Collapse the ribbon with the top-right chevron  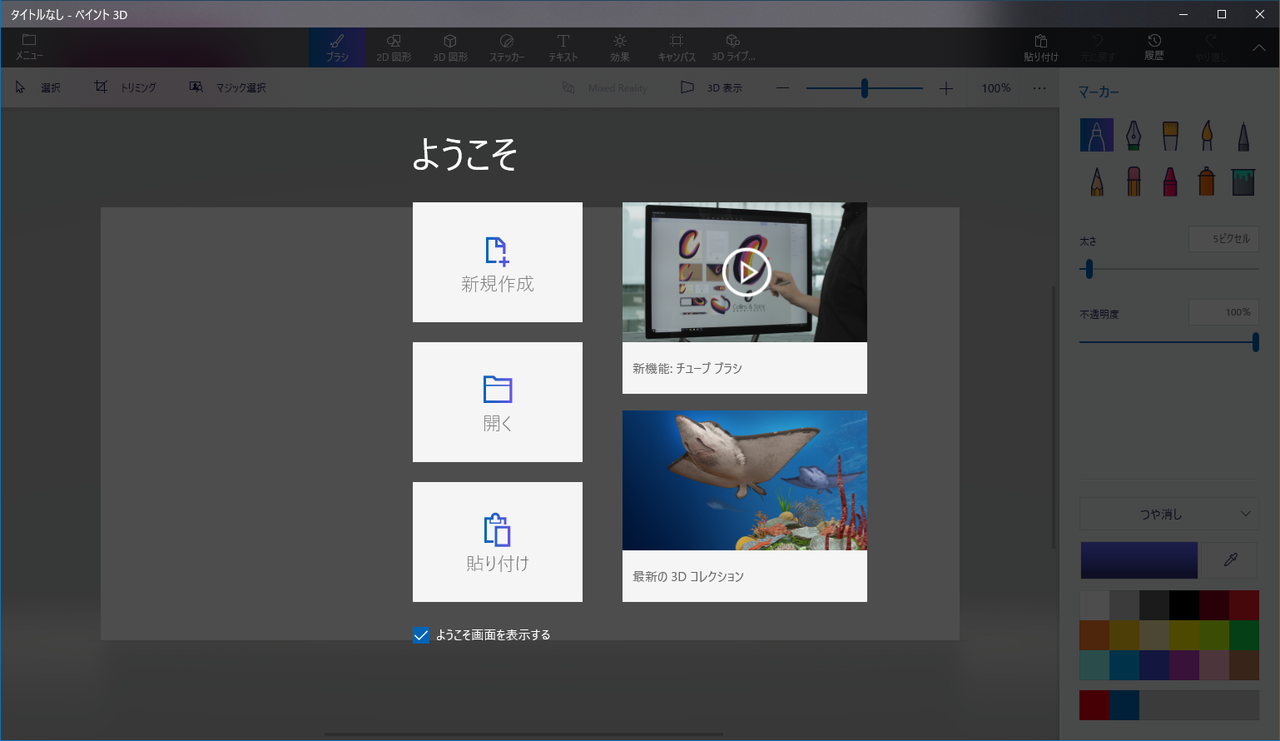click(x=1259, y=47)
